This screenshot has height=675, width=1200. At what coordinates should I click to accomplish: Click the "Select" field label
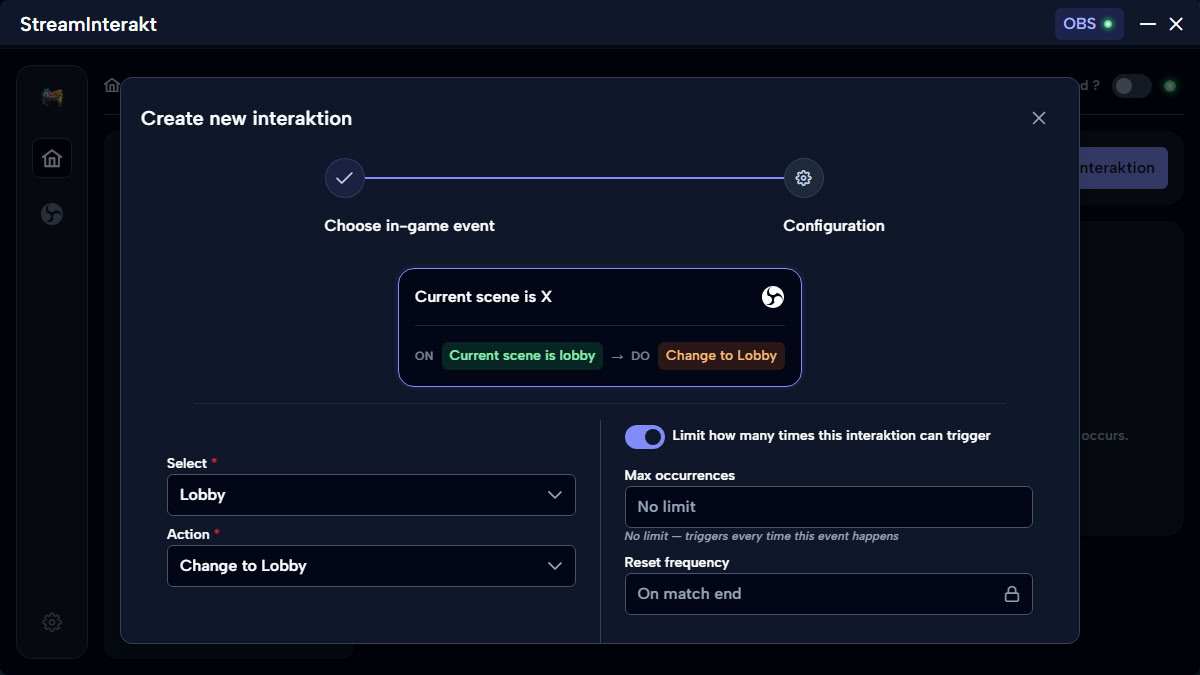click(x=187, y=463)
